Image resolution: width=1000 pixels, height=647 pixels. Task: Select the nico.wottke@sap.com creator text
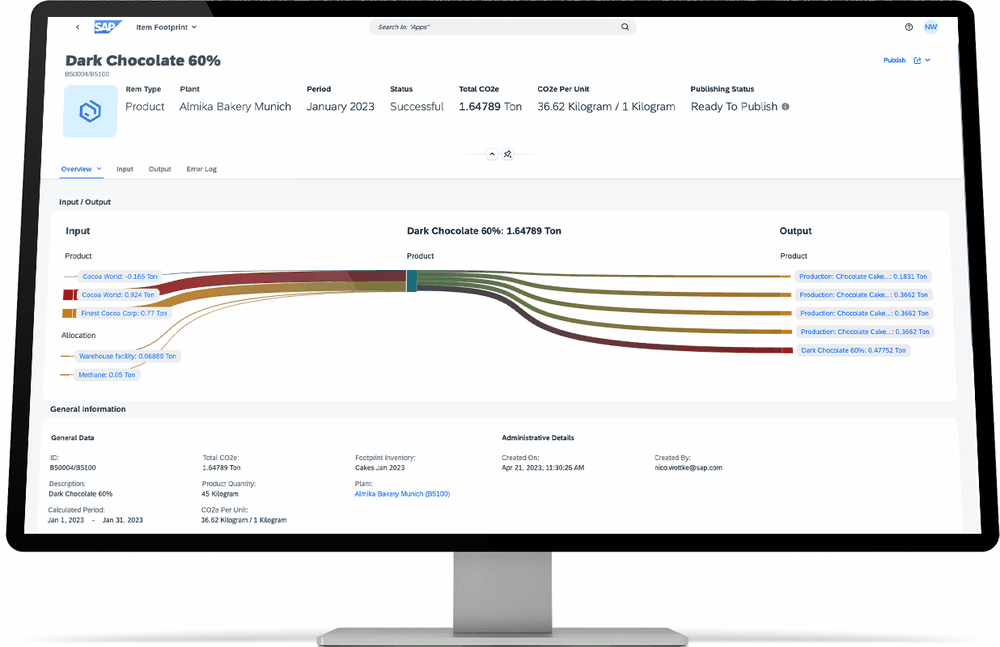688,468
